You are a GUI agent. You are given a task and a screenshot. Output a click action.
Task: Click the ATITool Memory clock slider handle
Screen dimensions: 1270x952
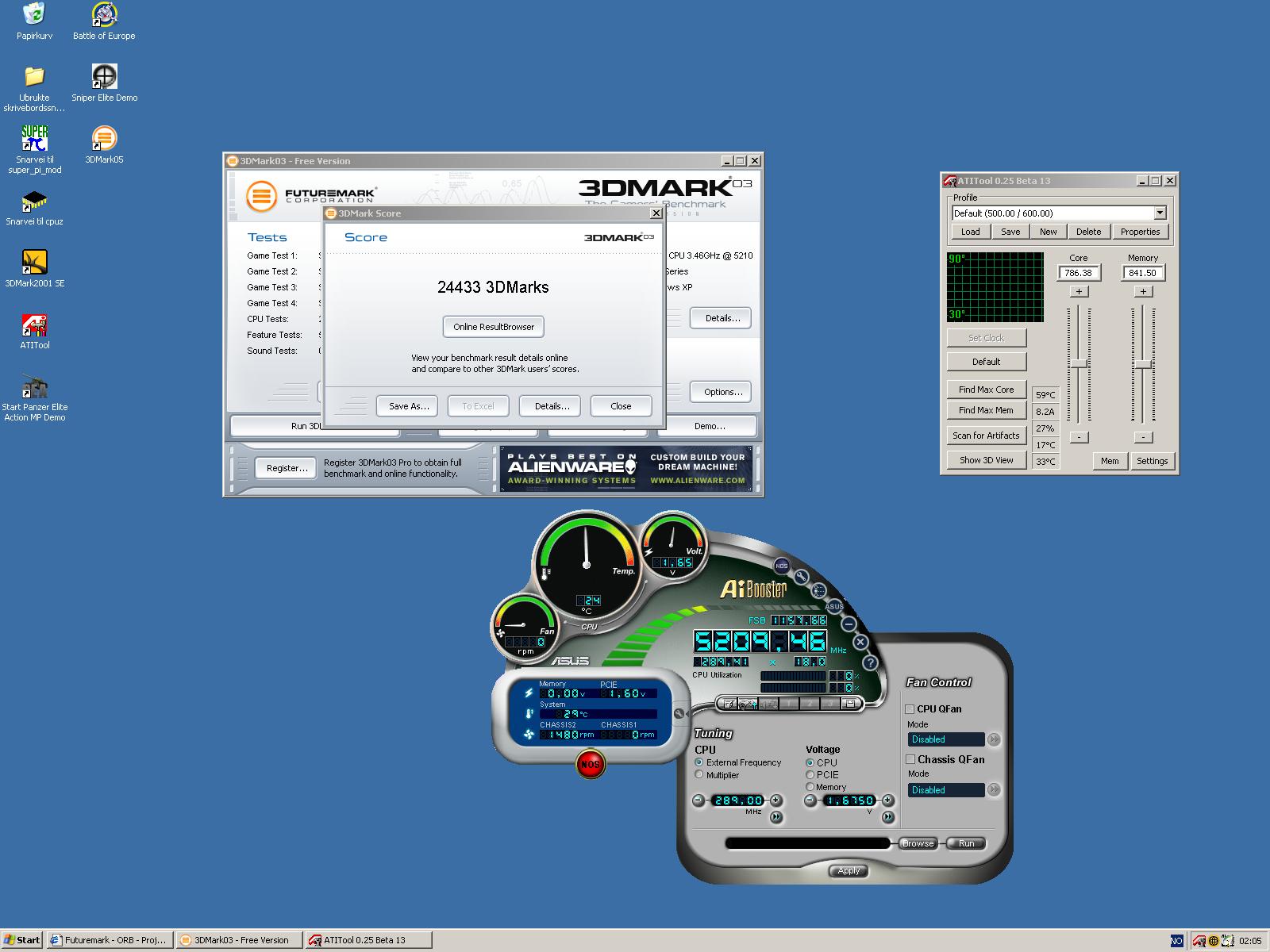[1142, 363]
